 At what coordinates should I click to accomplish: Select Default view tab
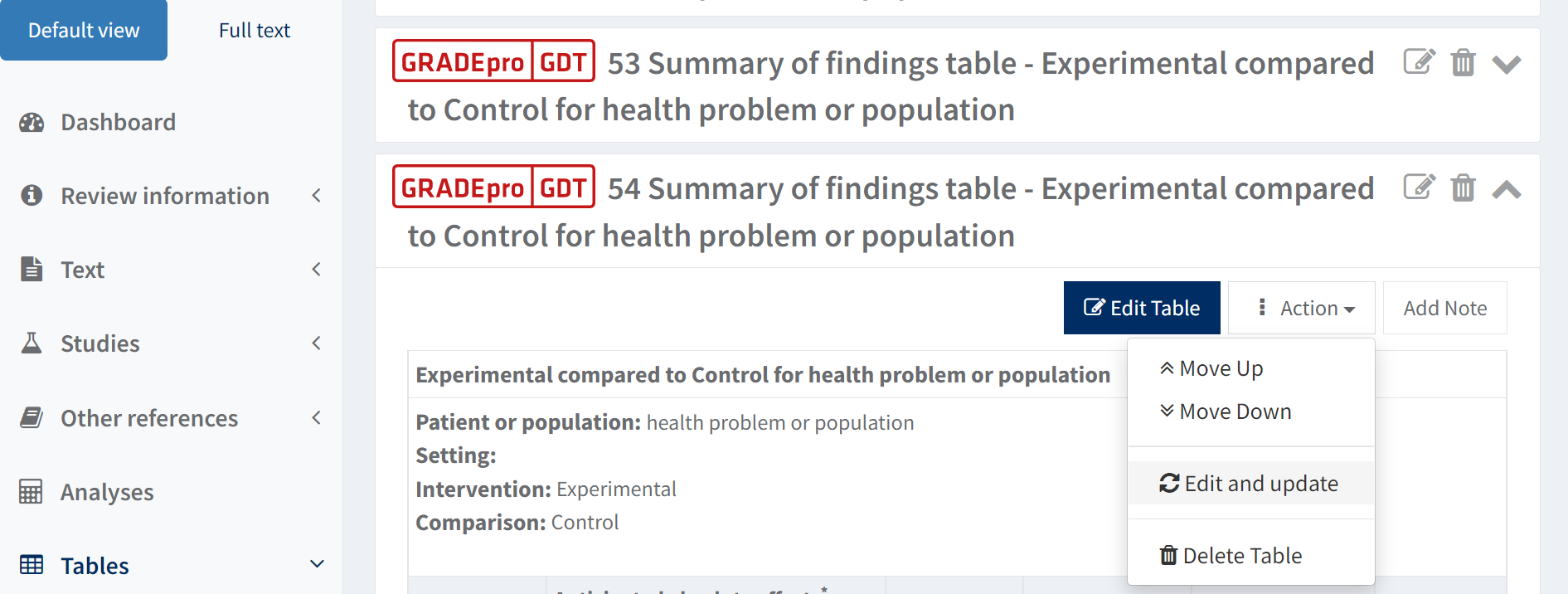click(84, 30)
